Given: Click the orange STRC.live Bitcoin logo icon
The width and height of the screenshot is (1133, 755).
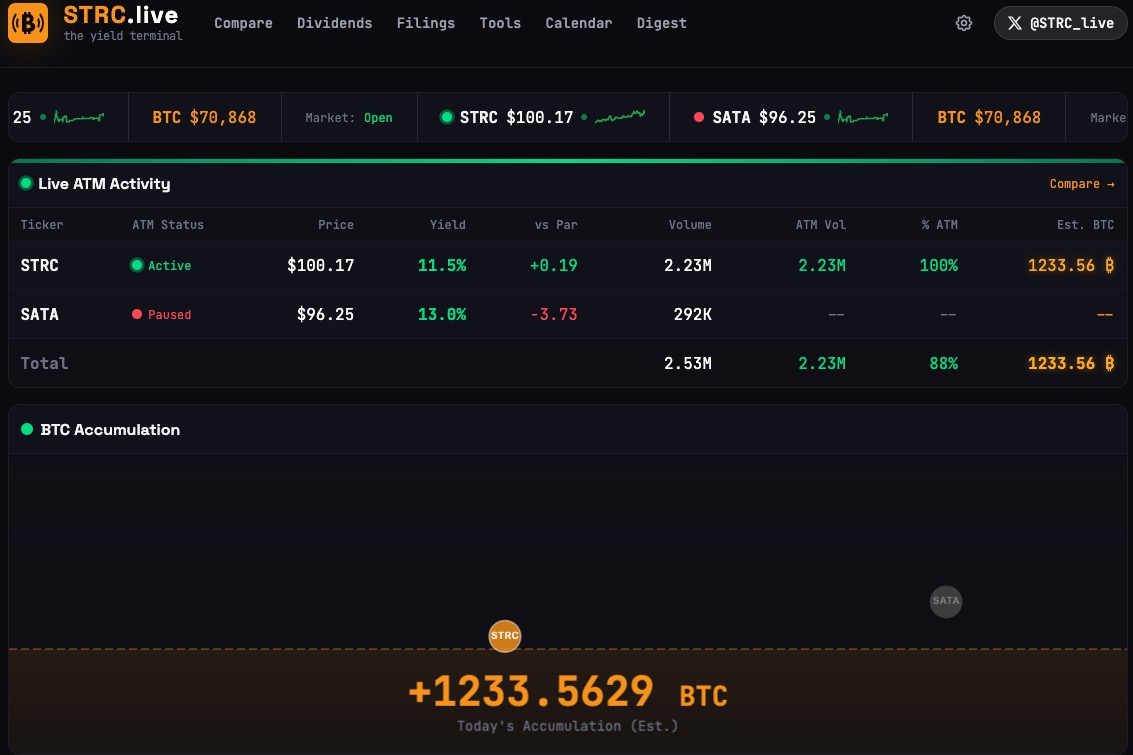Looking at the screenshot, I should [x=27, y=22].
